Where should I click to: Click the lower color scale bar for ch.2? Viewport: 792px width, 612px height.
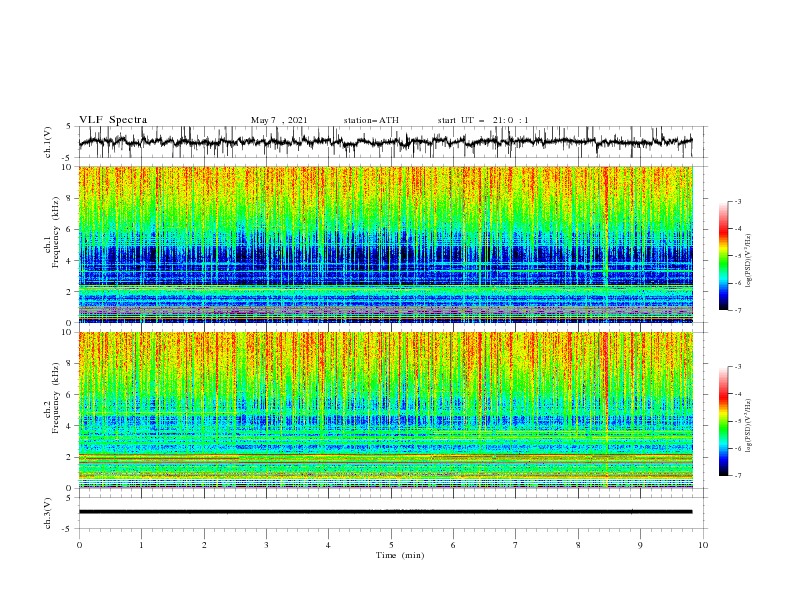coord(723,421)
